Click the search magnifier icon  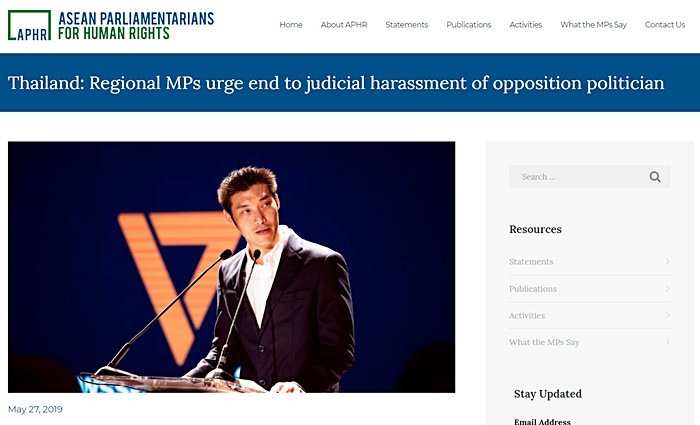(x=655, y=177)
